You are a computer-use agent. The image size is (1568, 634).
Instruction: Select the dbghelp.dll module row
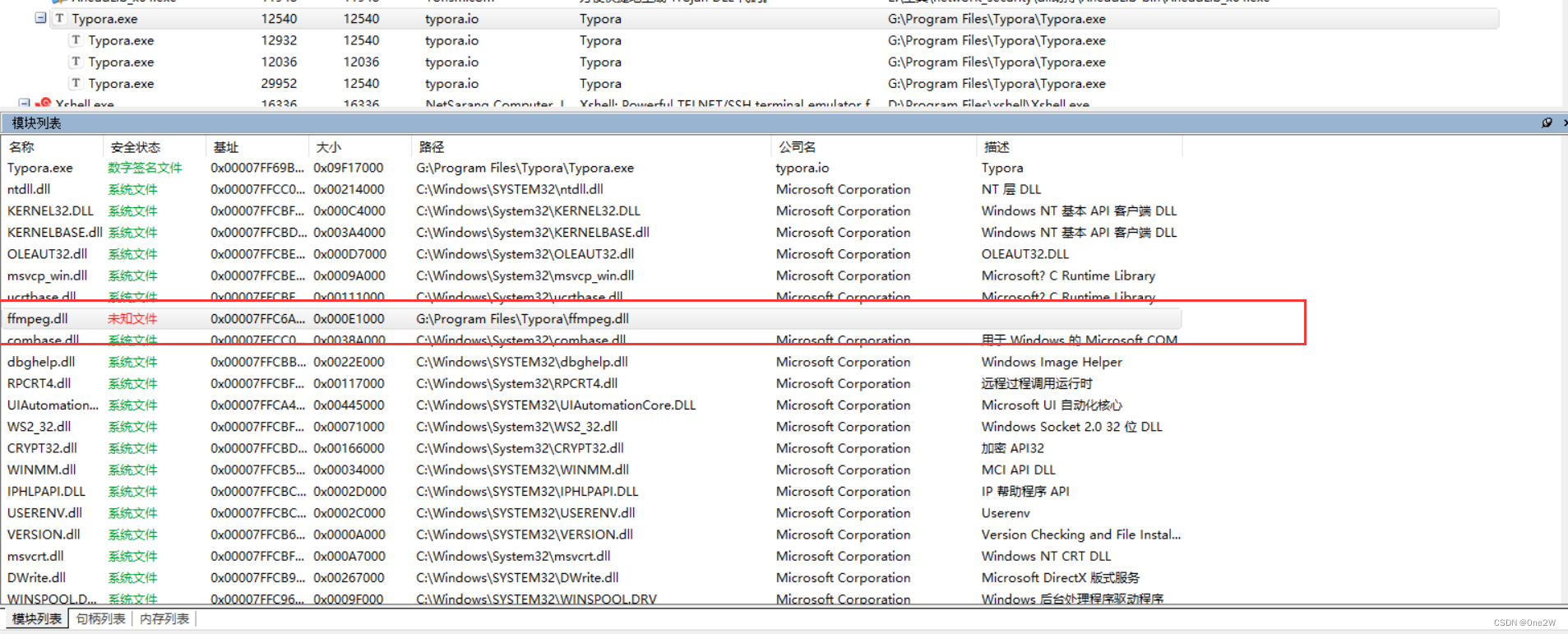(592, 362)
